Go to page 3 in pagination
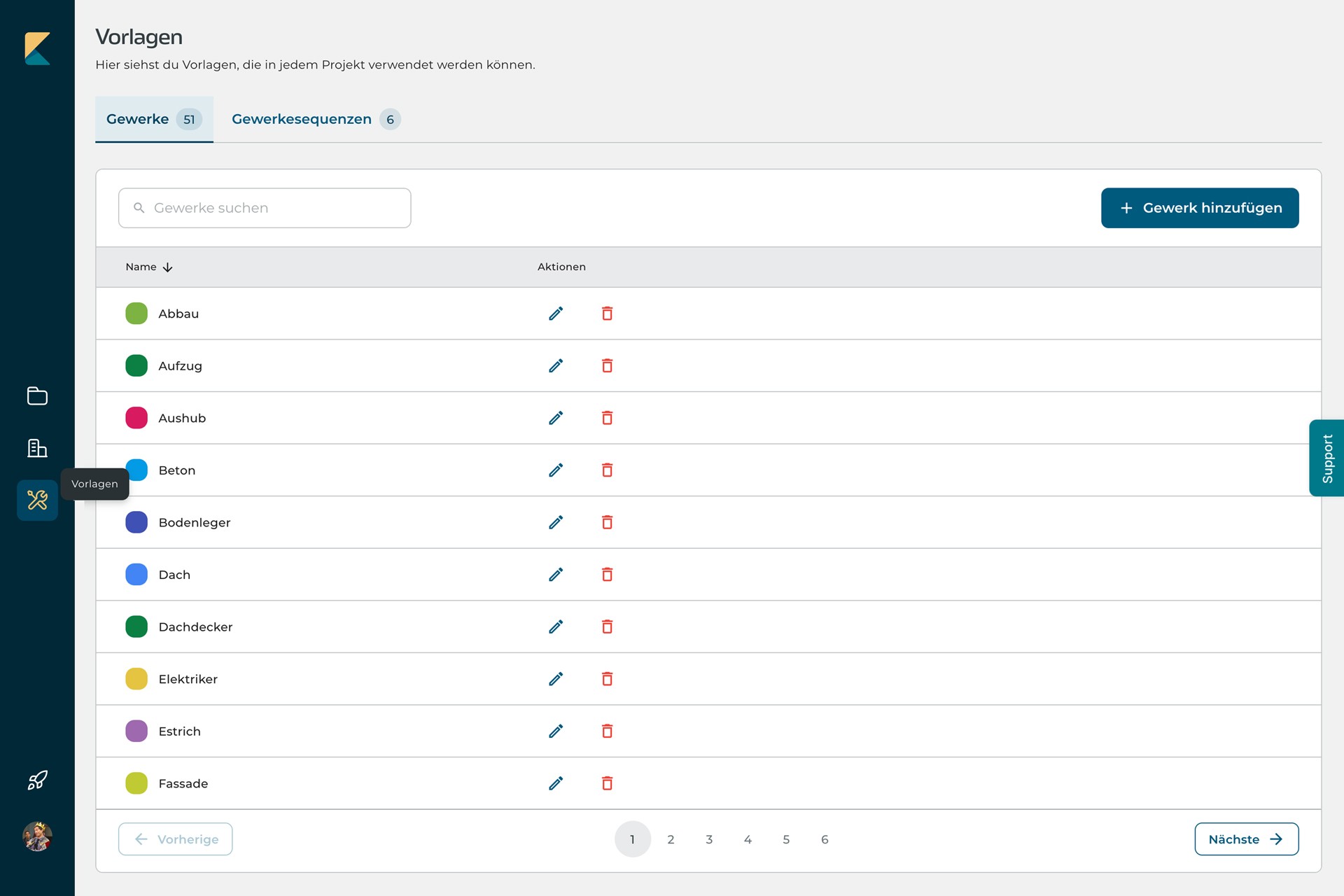The image size is (1344, 896). pos(709,839)
